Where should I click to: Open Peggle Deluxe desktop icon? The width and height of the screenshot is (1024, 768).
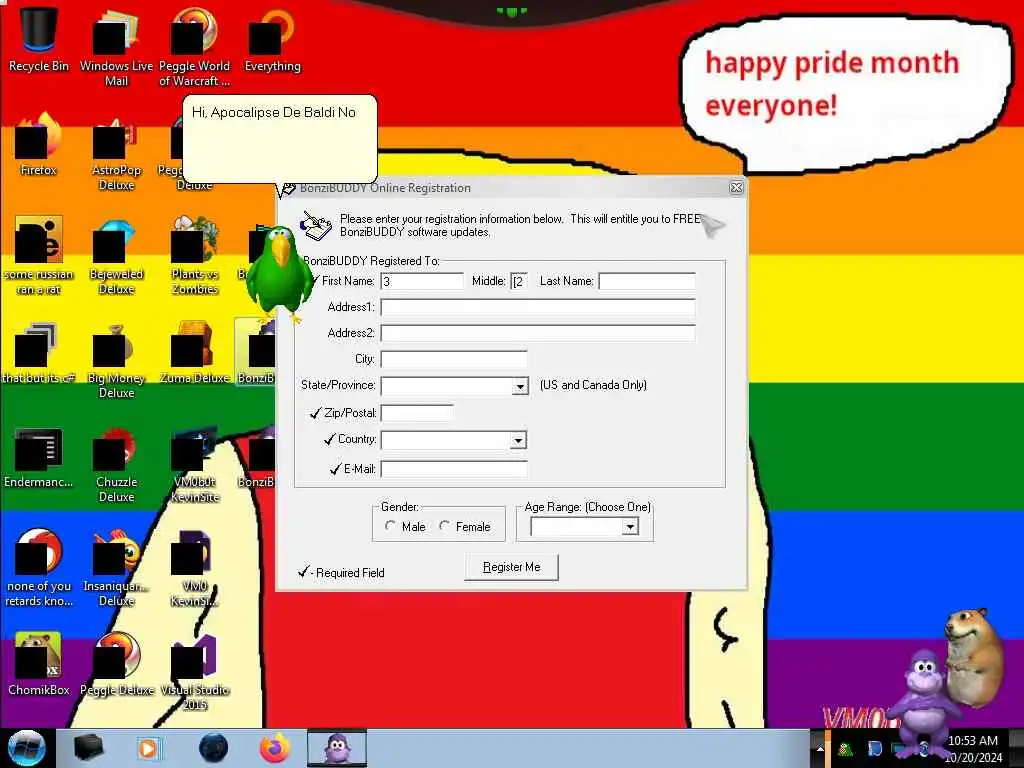click(116, 664)
